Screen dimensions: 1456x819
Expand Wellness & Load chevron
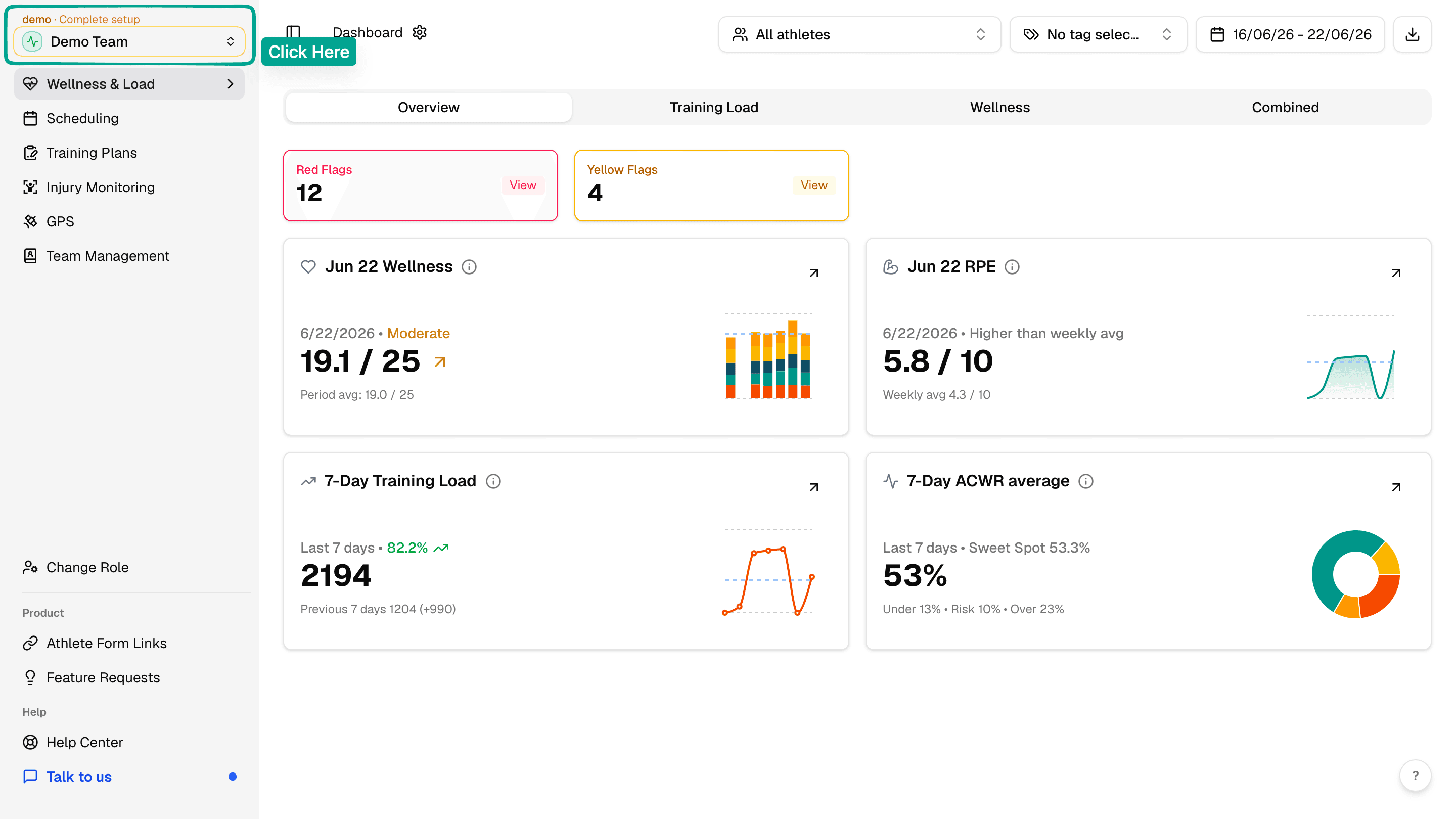pyautogui.click(x=230, y=84)
